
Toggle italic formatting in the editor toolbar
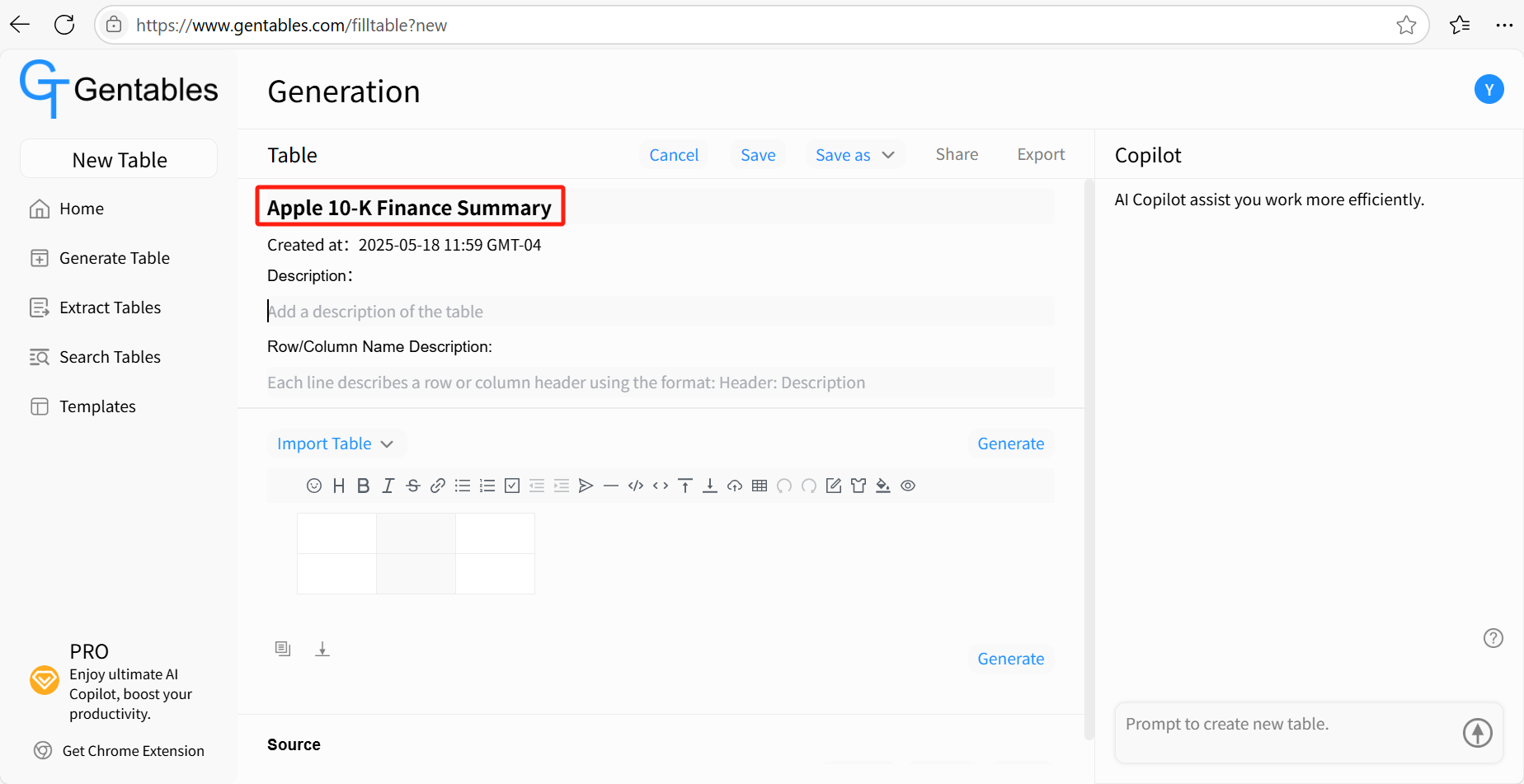(x=388, y=486)
